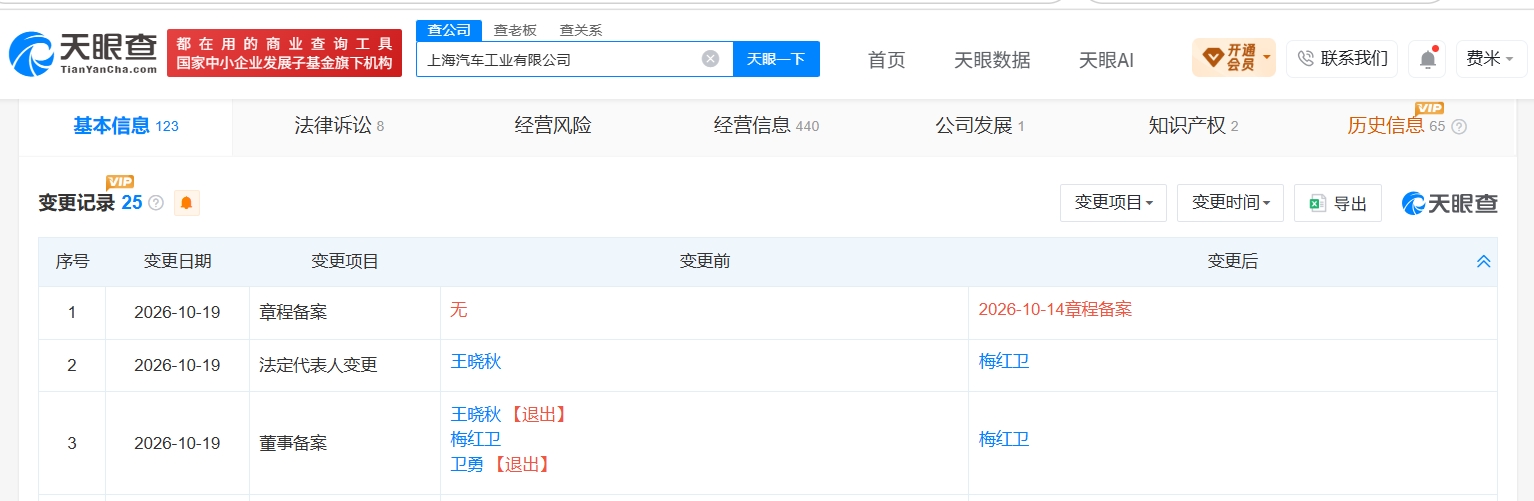Switch to the 查公司 search tab
Screen dimensions: 1534x501
point(449,30)
